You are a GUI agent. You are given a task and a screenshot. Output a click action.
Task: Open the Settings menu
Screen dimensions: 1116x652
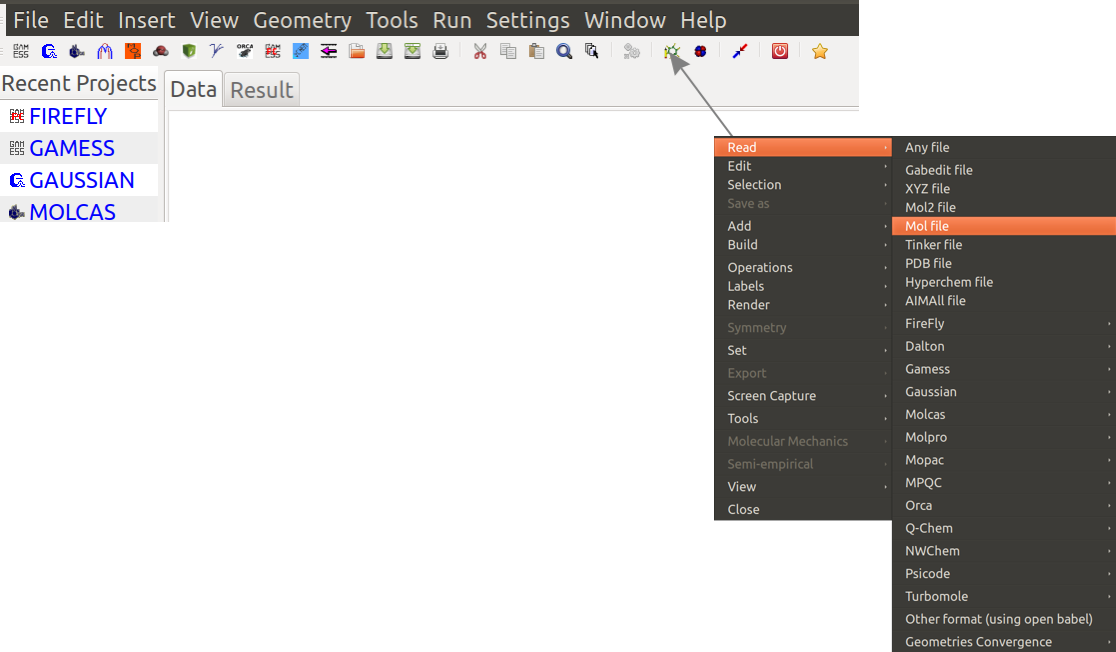(x=528, y=20)
